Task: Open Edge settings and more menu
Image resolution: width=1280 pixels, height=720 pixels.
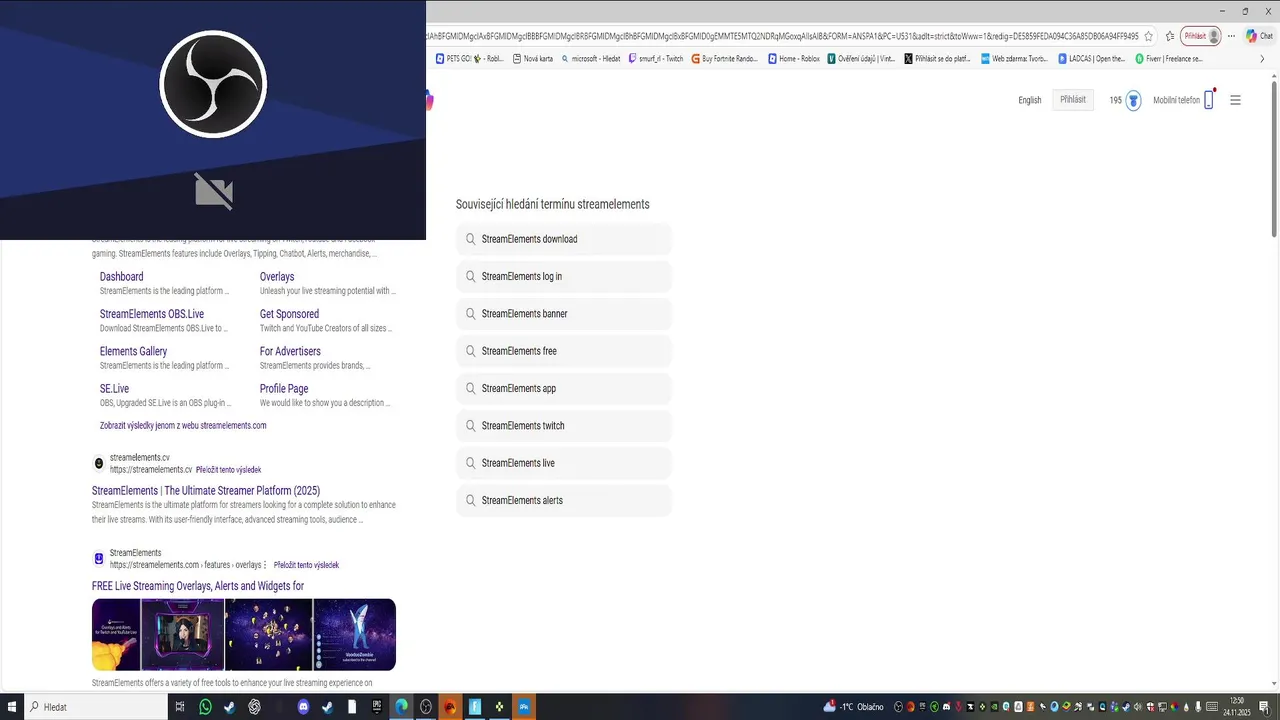Action: [1232, 36]
